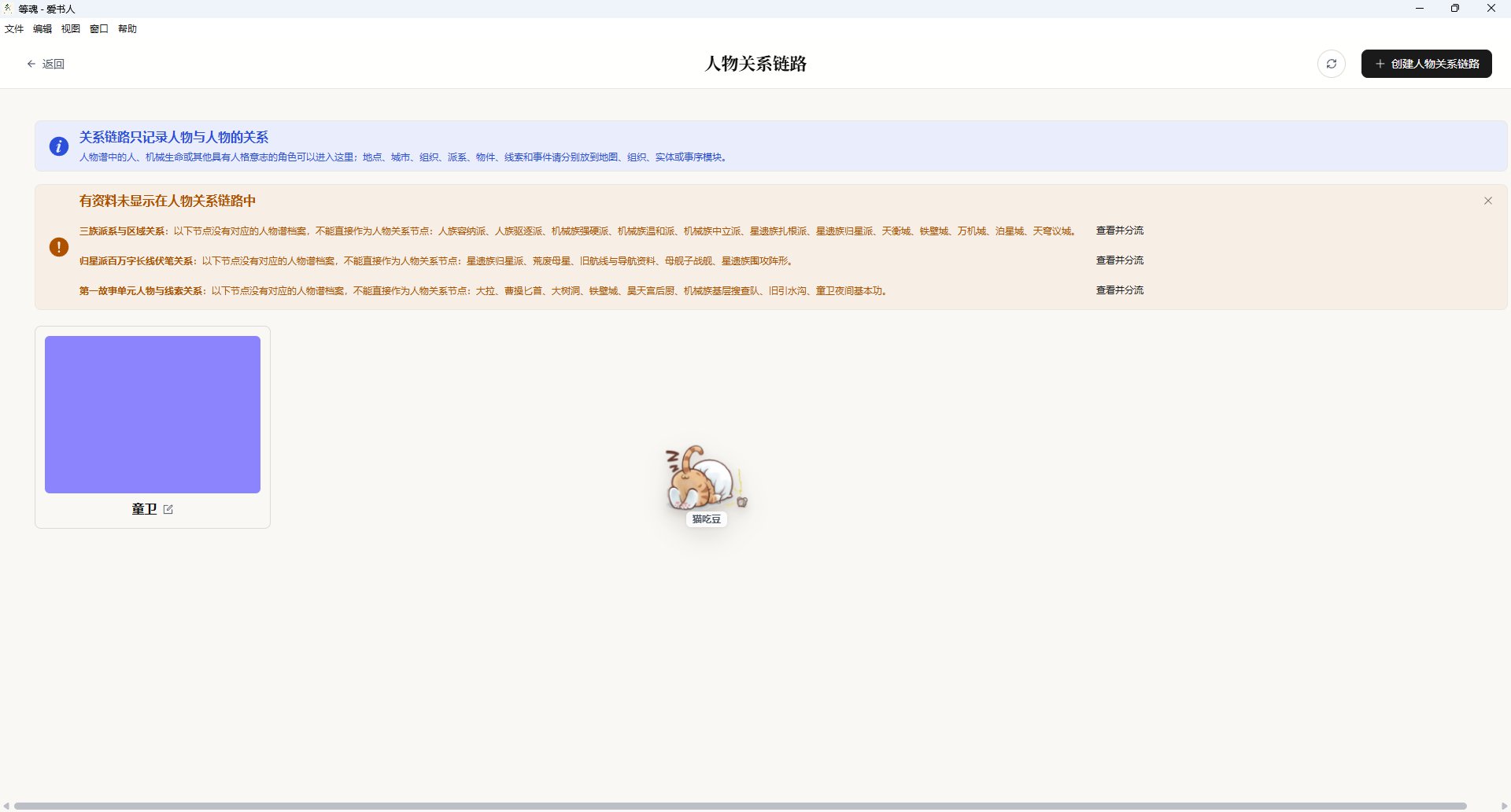Click the edit icon beside 童卫
The height and width of the screenshot is (812, 1511).
point(168,509)
